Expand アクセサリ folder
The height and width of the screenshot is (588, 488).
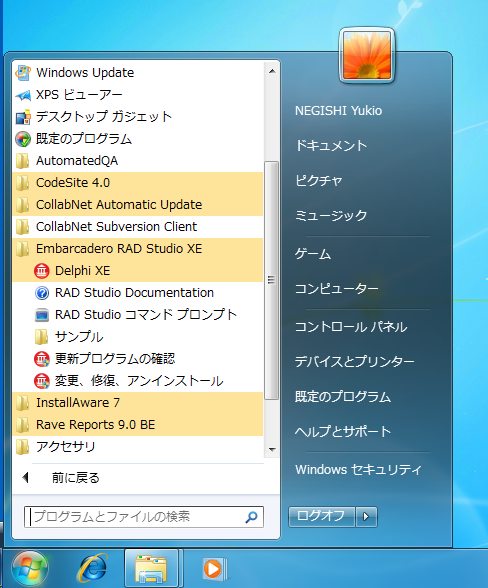(138, 447)
